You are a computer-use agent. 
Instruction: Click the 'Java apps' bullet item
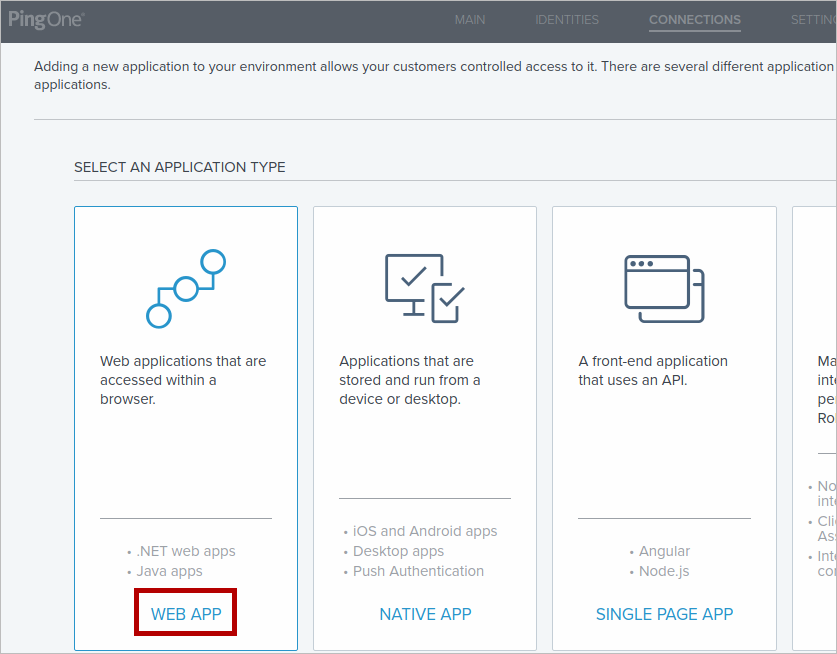click(169, 571)
